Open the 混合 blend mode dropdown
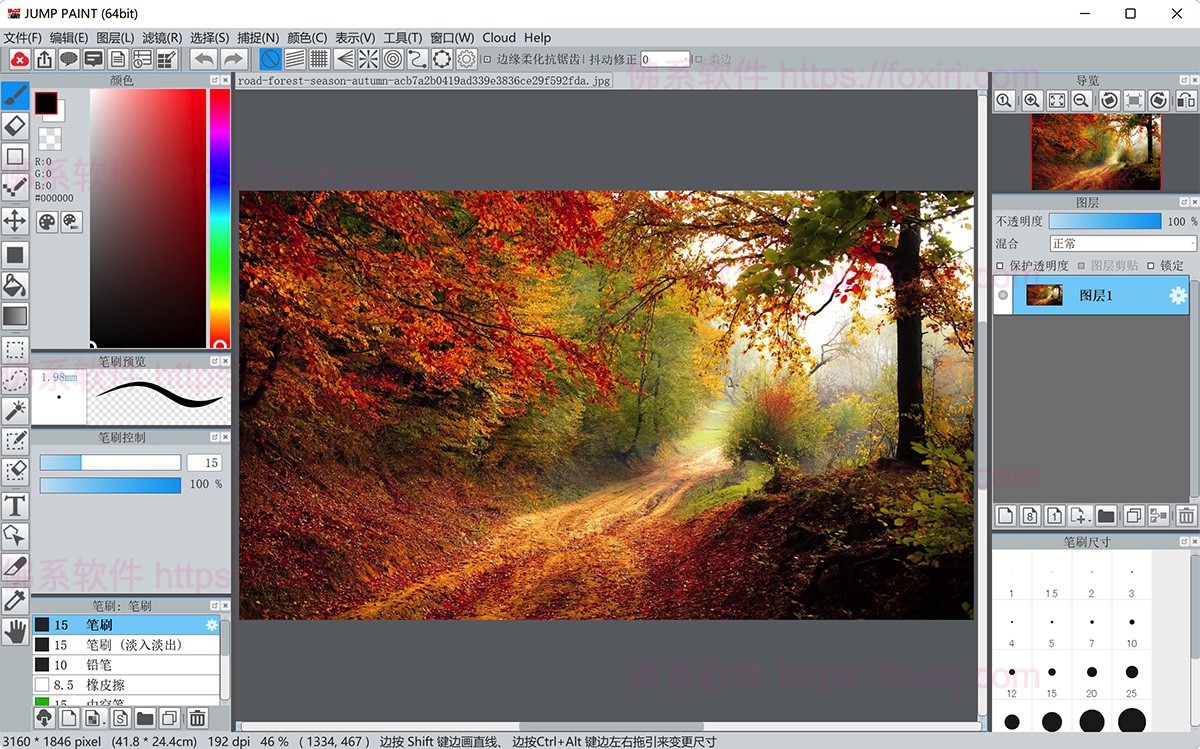Viewport: 1200px width, 749px height. (x=1122, y=243)
